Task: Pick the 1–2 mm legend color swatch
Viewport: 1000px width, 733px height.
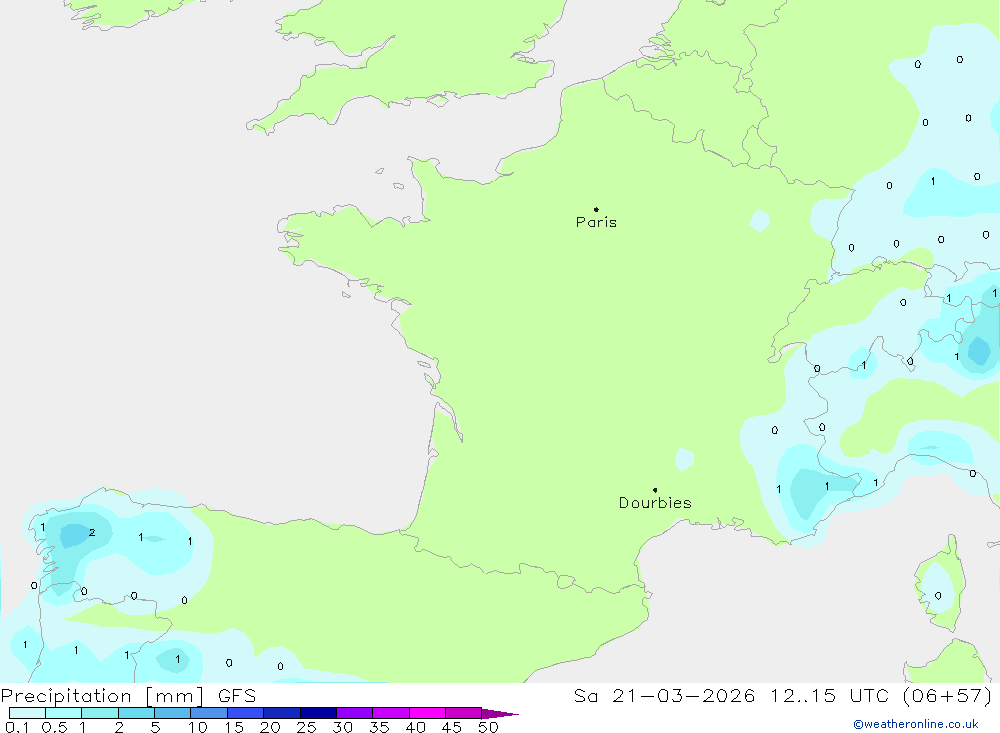Action: (x=100, y=713)
